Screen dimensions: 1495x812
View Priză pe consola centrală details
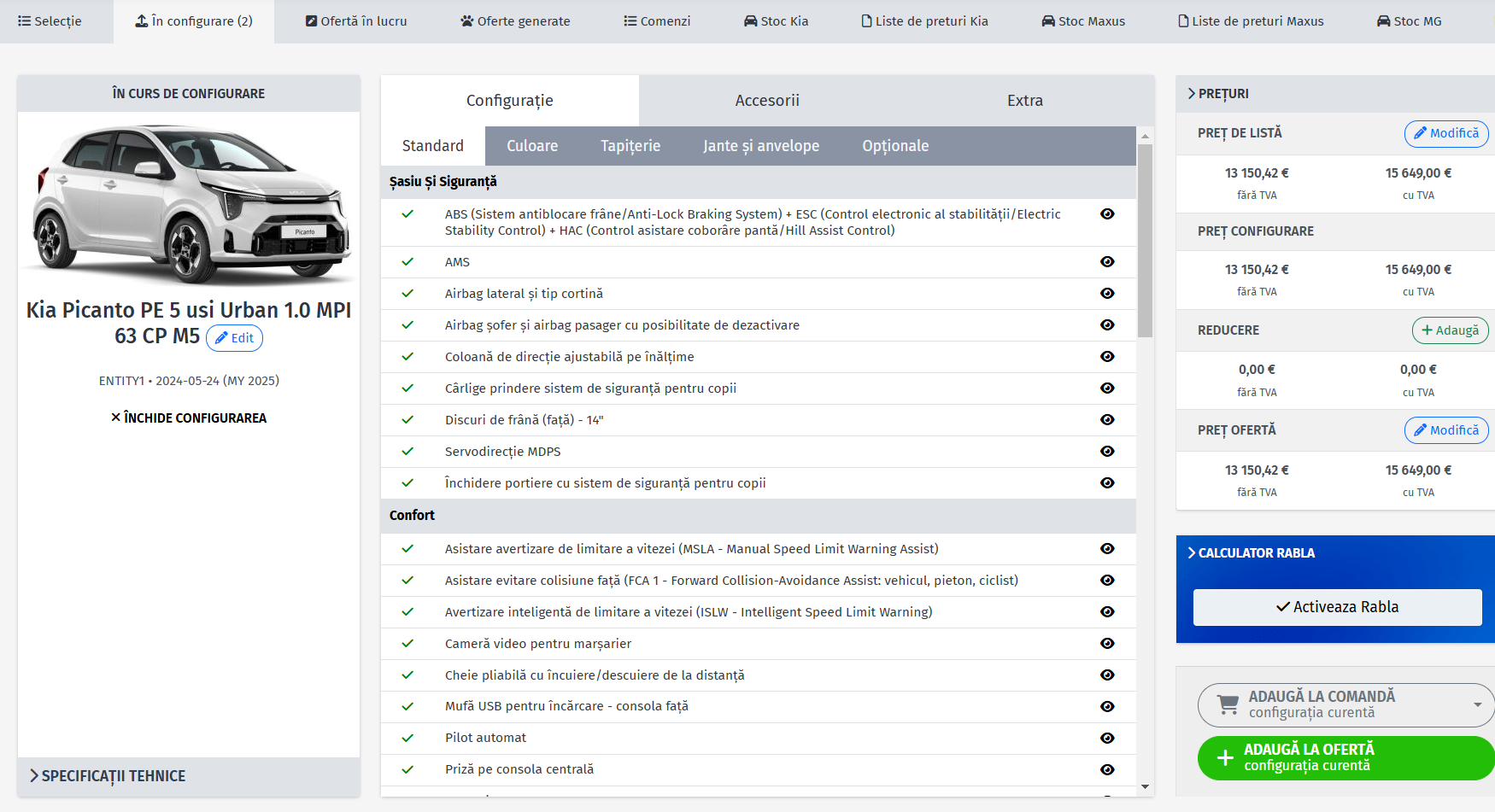(1107, 770)
